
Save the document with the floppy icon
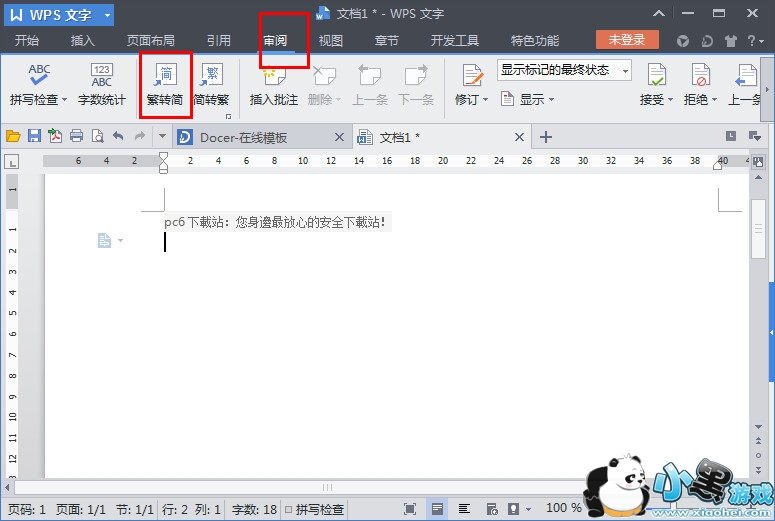[x=34, y=136]
